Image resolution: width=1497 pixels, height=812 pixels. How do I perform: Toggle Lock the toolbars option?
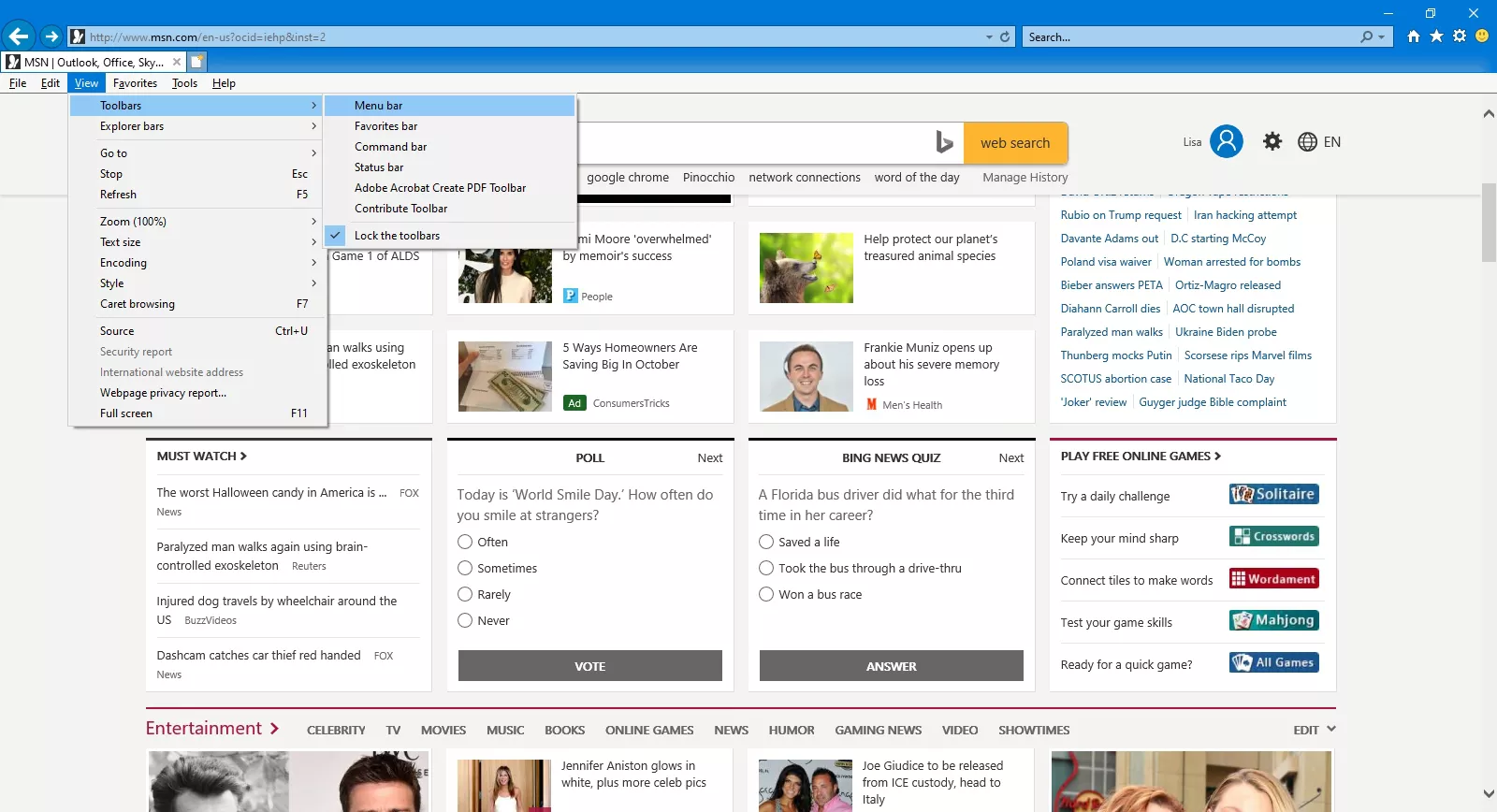[x=397, y=236]
